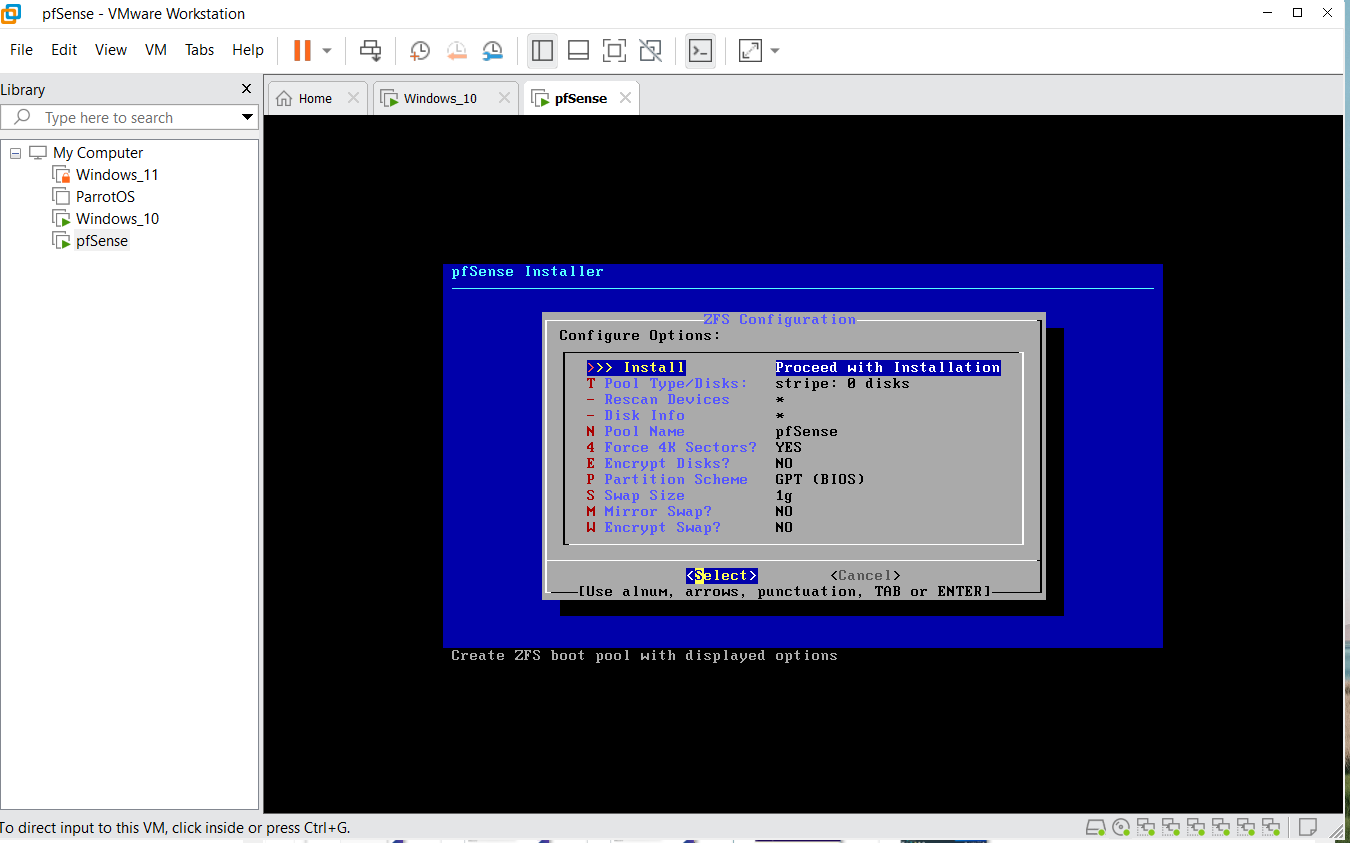The width and height of the screenshot is (1350, 843).
Task: Suspend the VM with the orange pause button
Action: click(x=302, y=50)
